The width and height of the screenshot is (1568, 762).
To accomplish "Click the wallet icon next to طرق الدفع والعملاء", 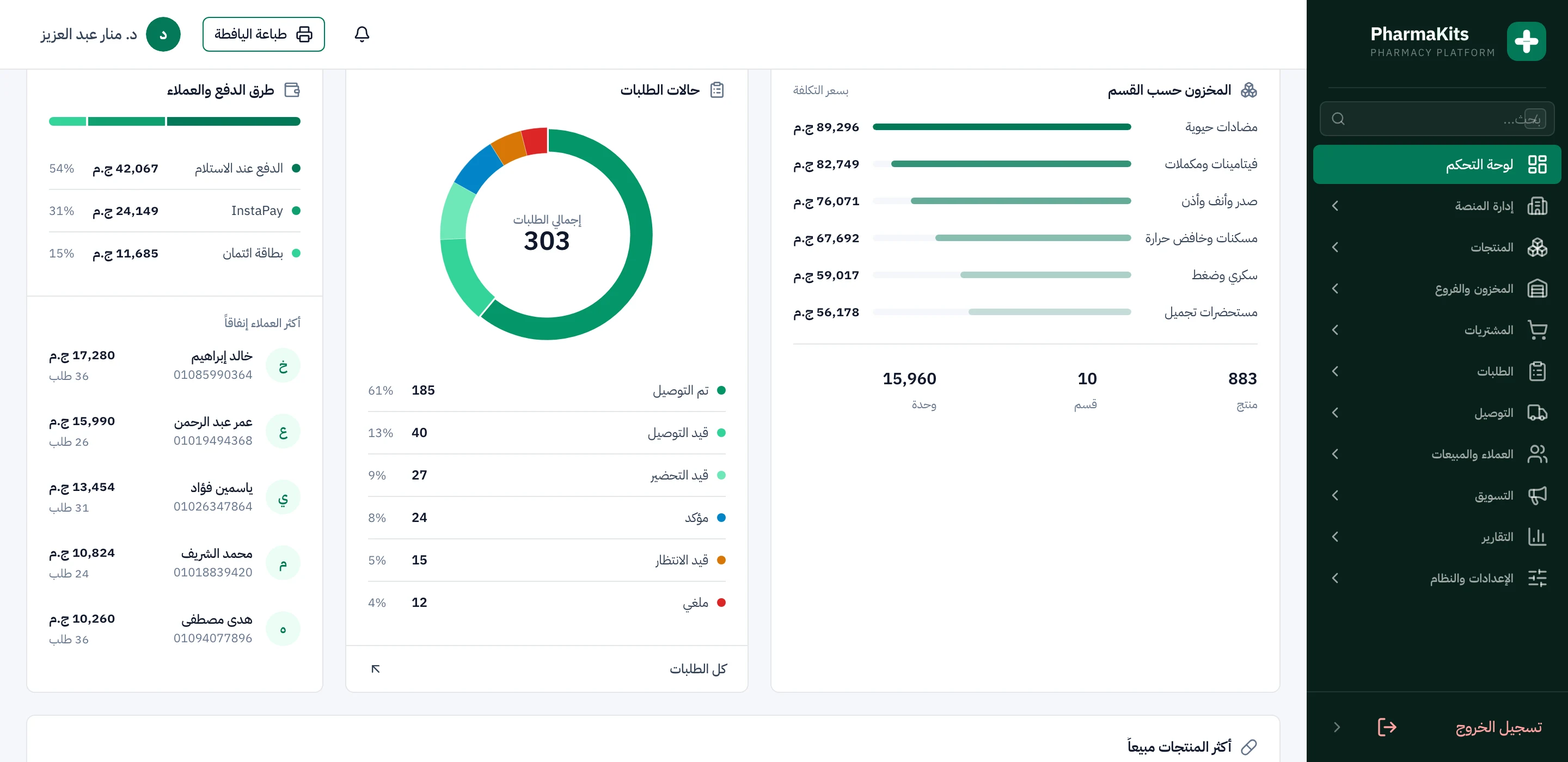I will [x=293, y=90].
